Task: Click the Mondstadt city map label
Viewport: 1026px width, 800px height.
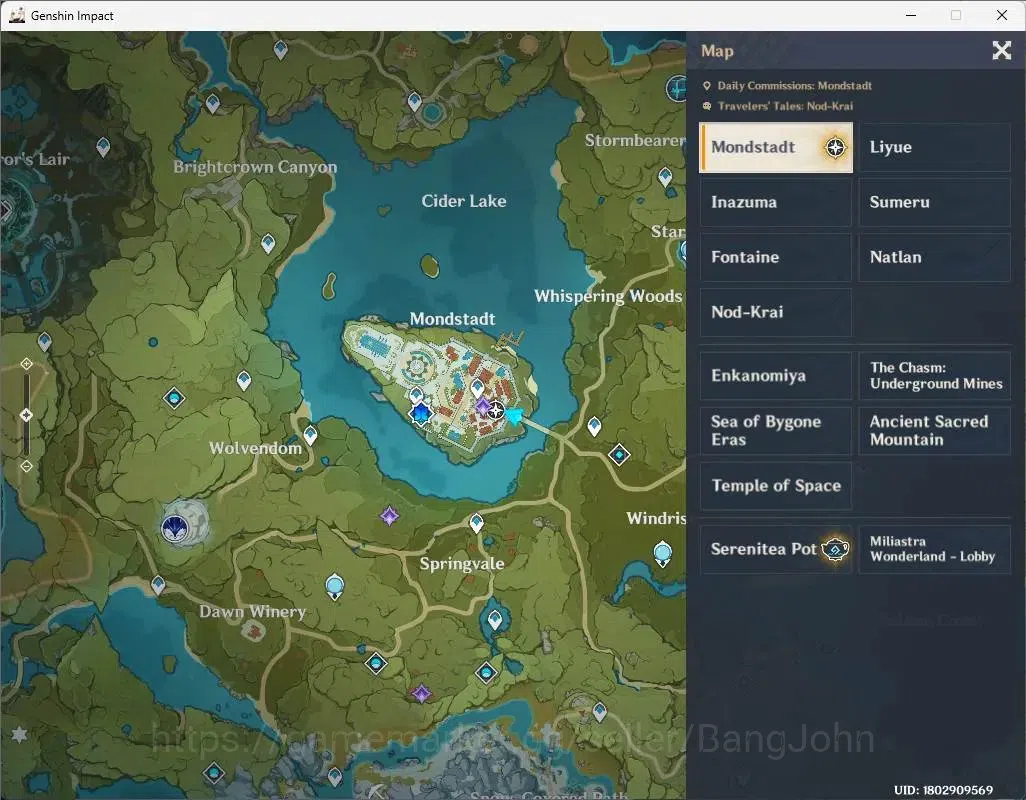Action: point(453,319)
